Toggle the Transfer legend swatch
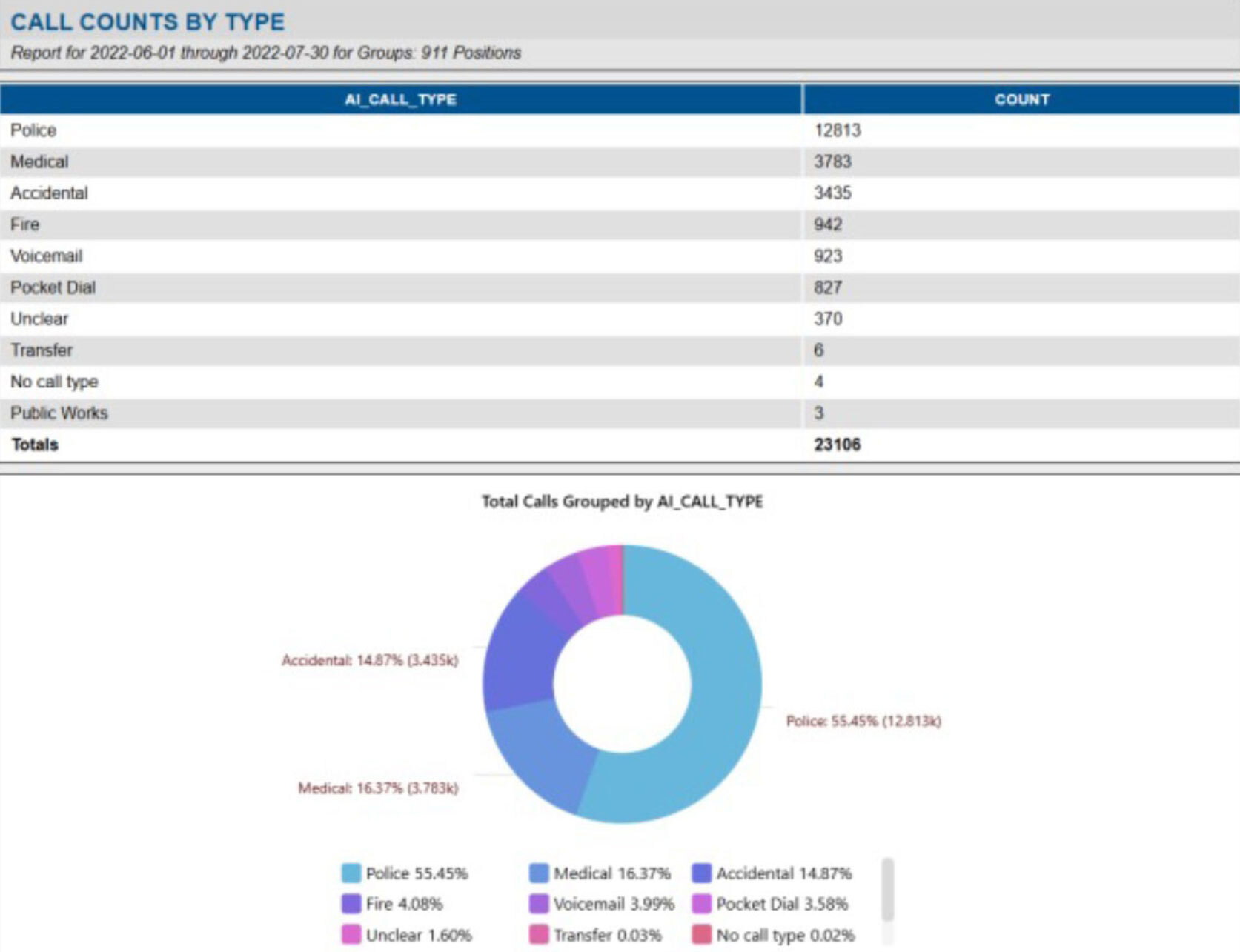 tap(539, 935)
